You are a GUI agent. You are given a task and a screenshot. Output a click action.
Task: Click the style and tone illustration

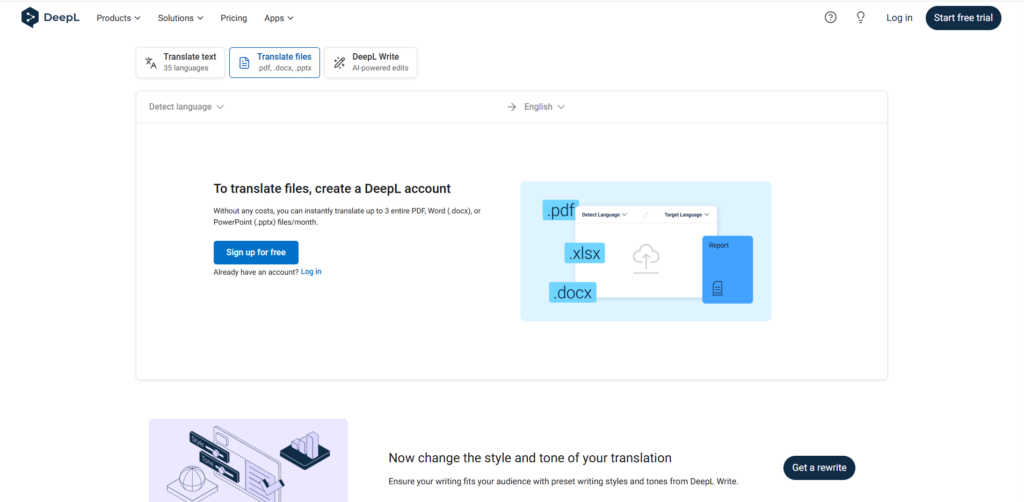[248, 460]
